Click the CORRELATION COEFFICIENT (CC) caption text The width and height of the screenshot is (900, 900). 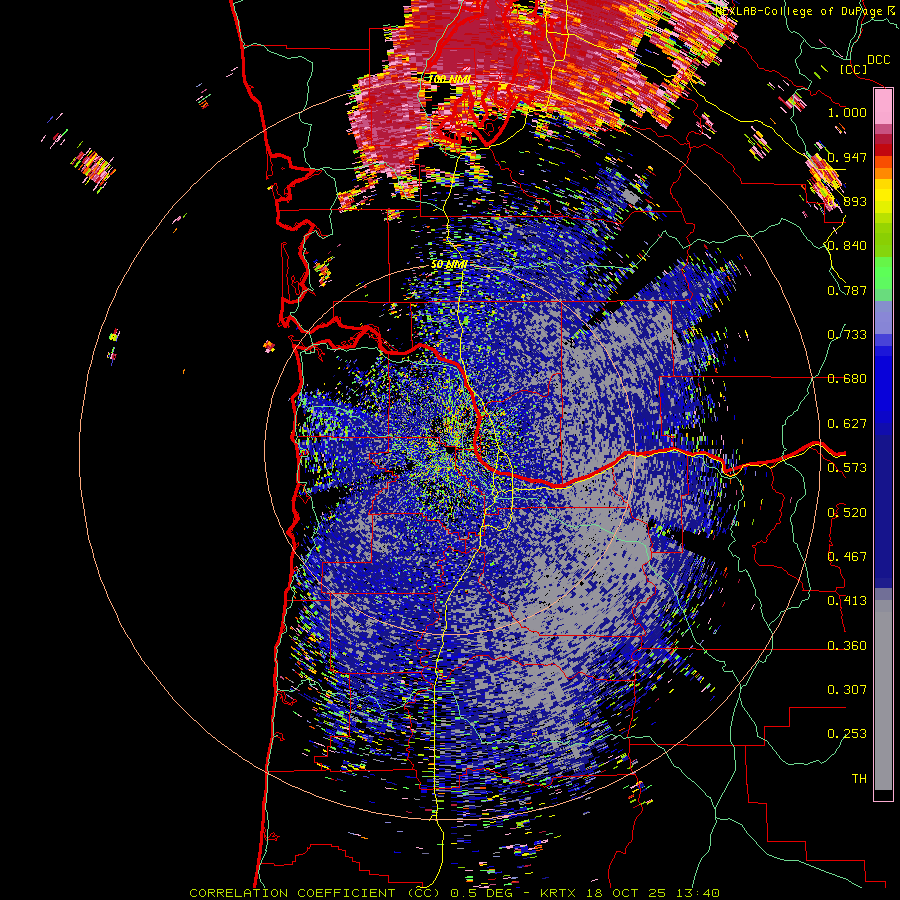tap(315, 893)
